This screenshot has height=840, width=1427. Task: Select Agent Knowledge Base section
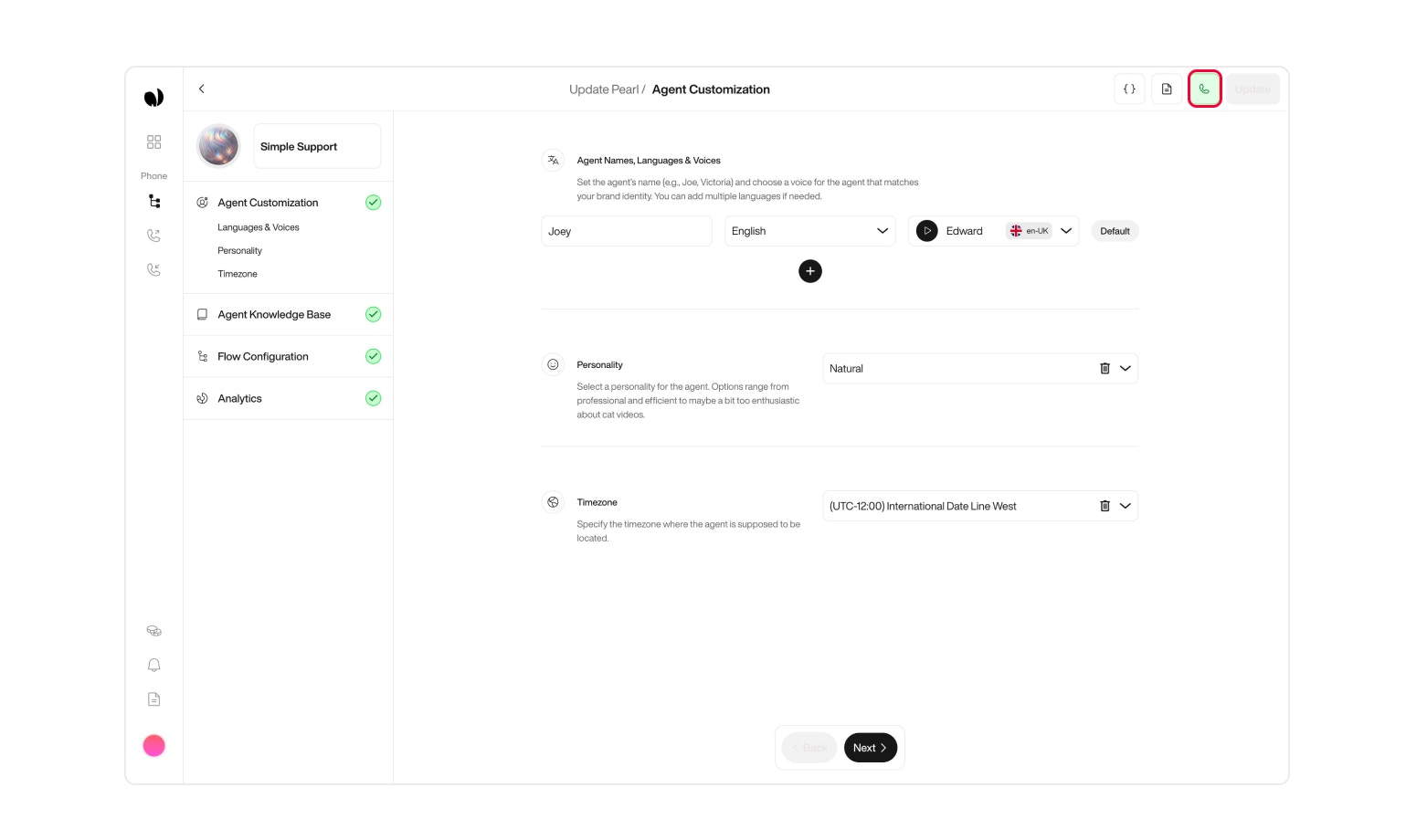point(274,314)
